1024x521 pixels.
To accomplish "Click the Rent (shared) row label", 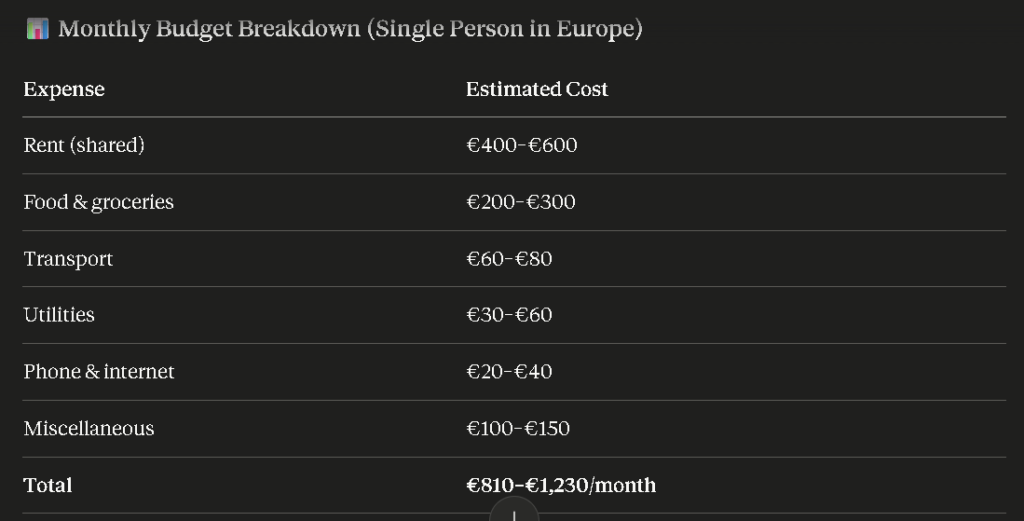I will 84,145.
